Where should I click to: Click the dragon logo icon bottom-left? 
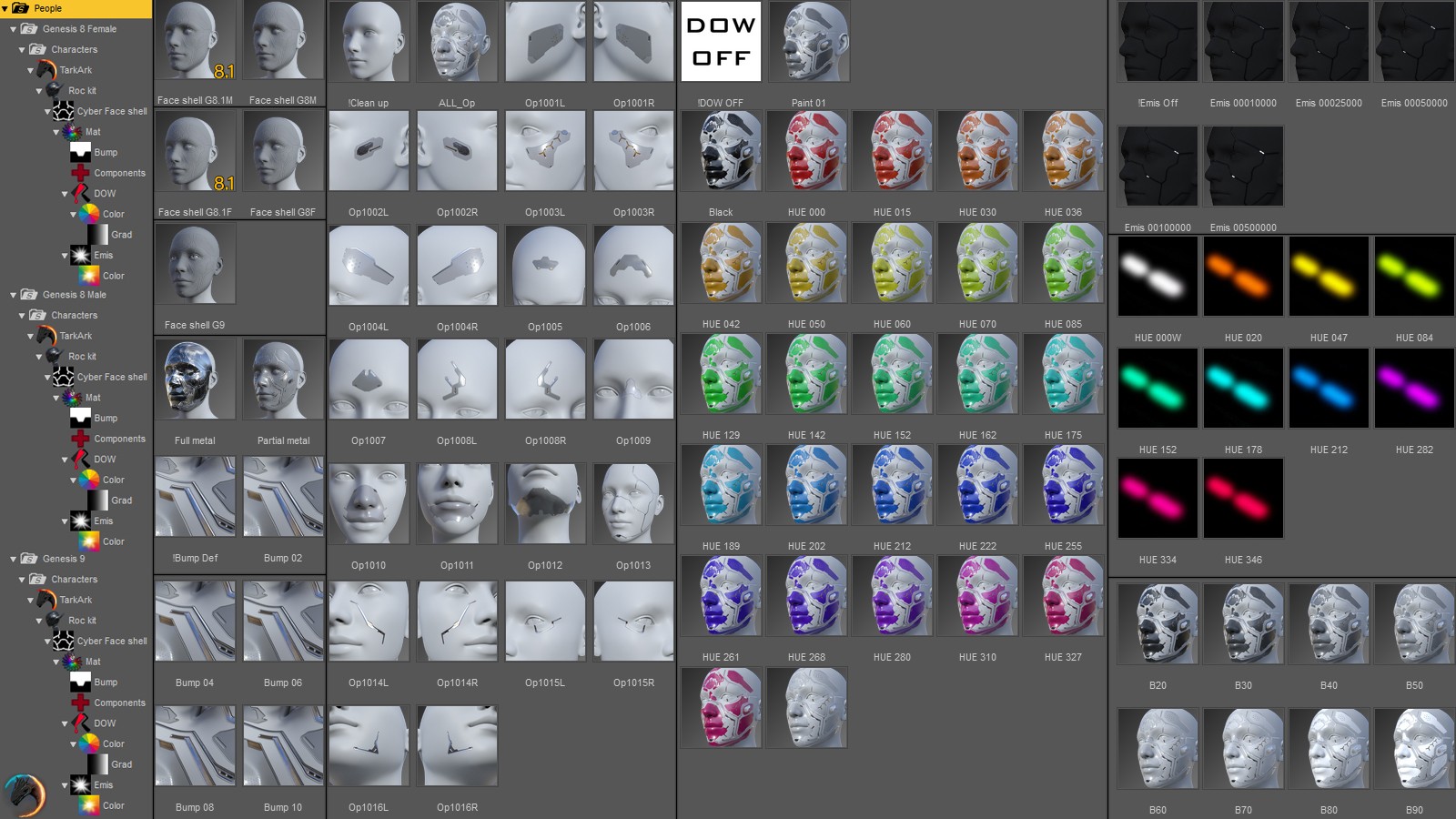pos(24,794)
